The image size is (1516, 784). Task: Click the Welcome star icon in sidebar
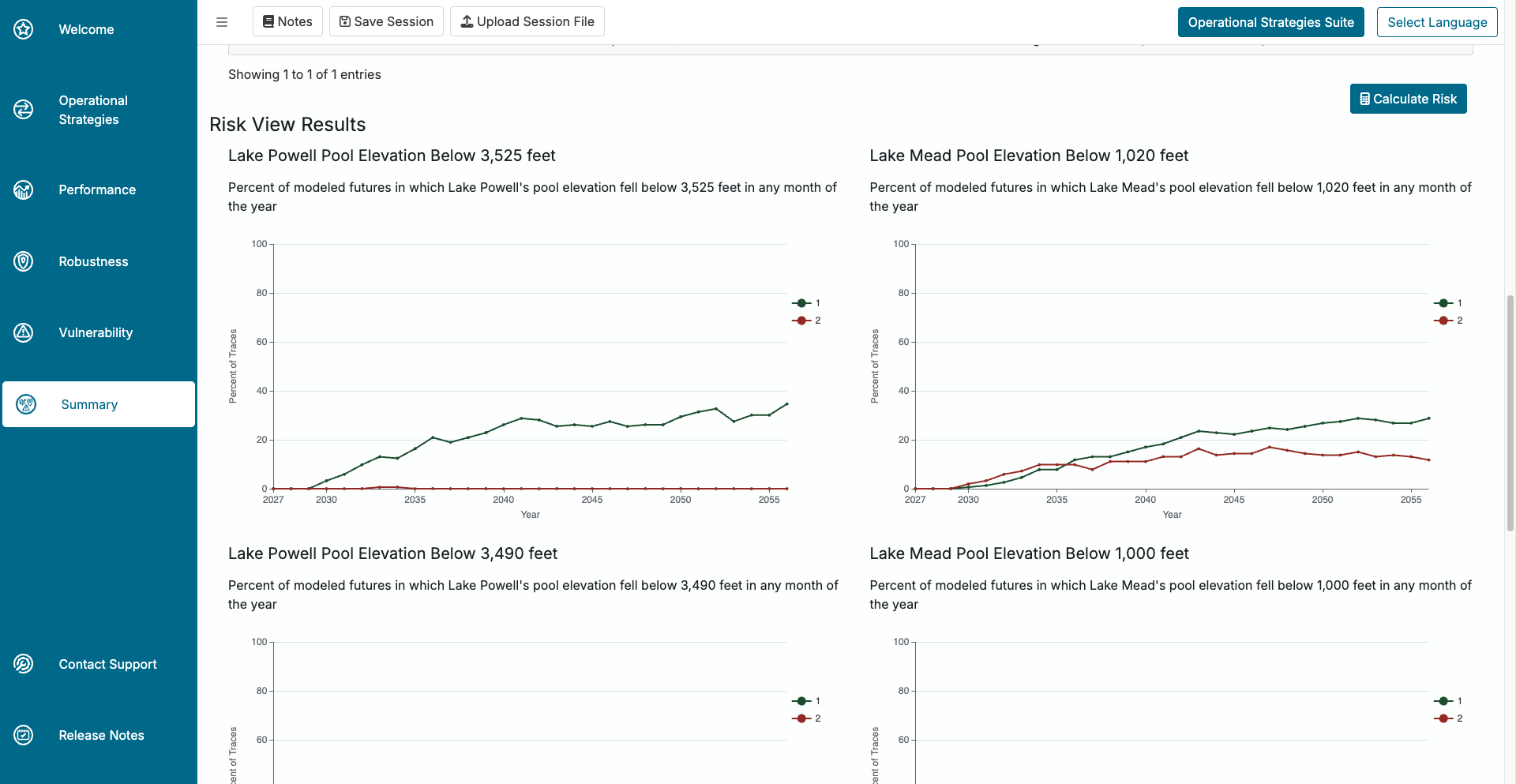coord(24,29)
